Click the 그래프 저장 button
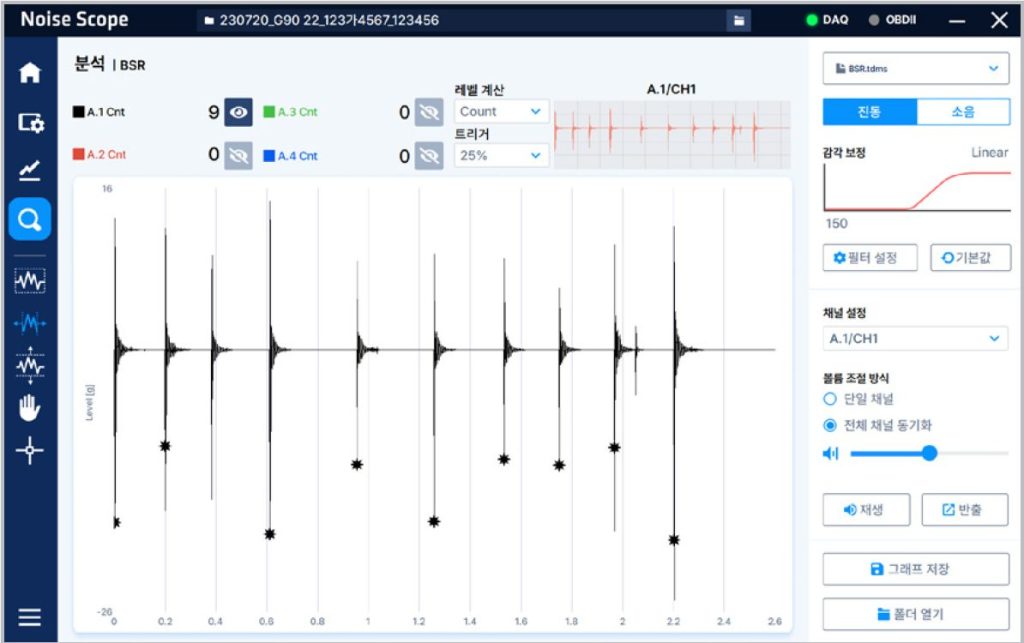 916,569
